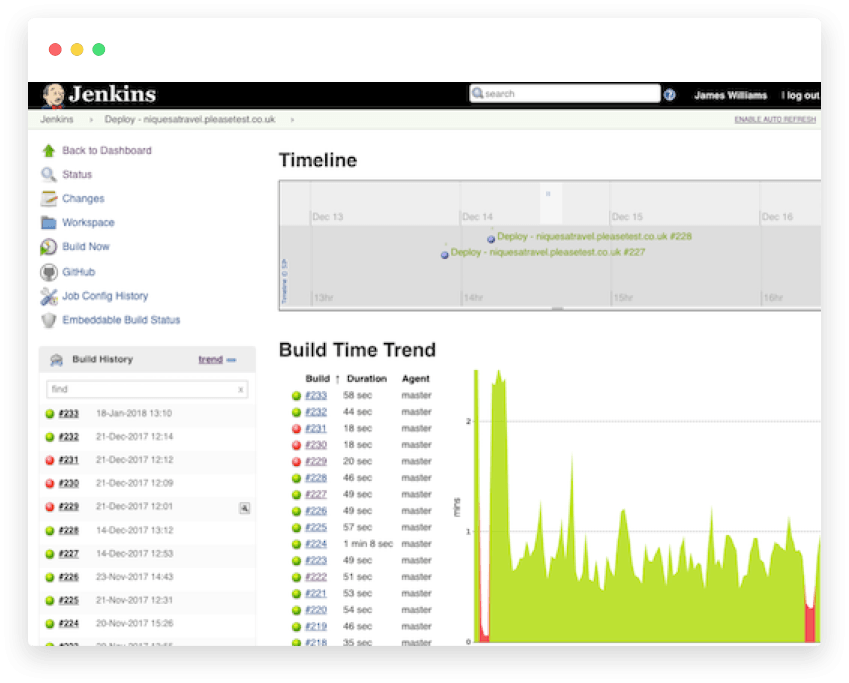This screenshot has width=849, height=683.
Task: Open Job Config History
Action: 105,296
